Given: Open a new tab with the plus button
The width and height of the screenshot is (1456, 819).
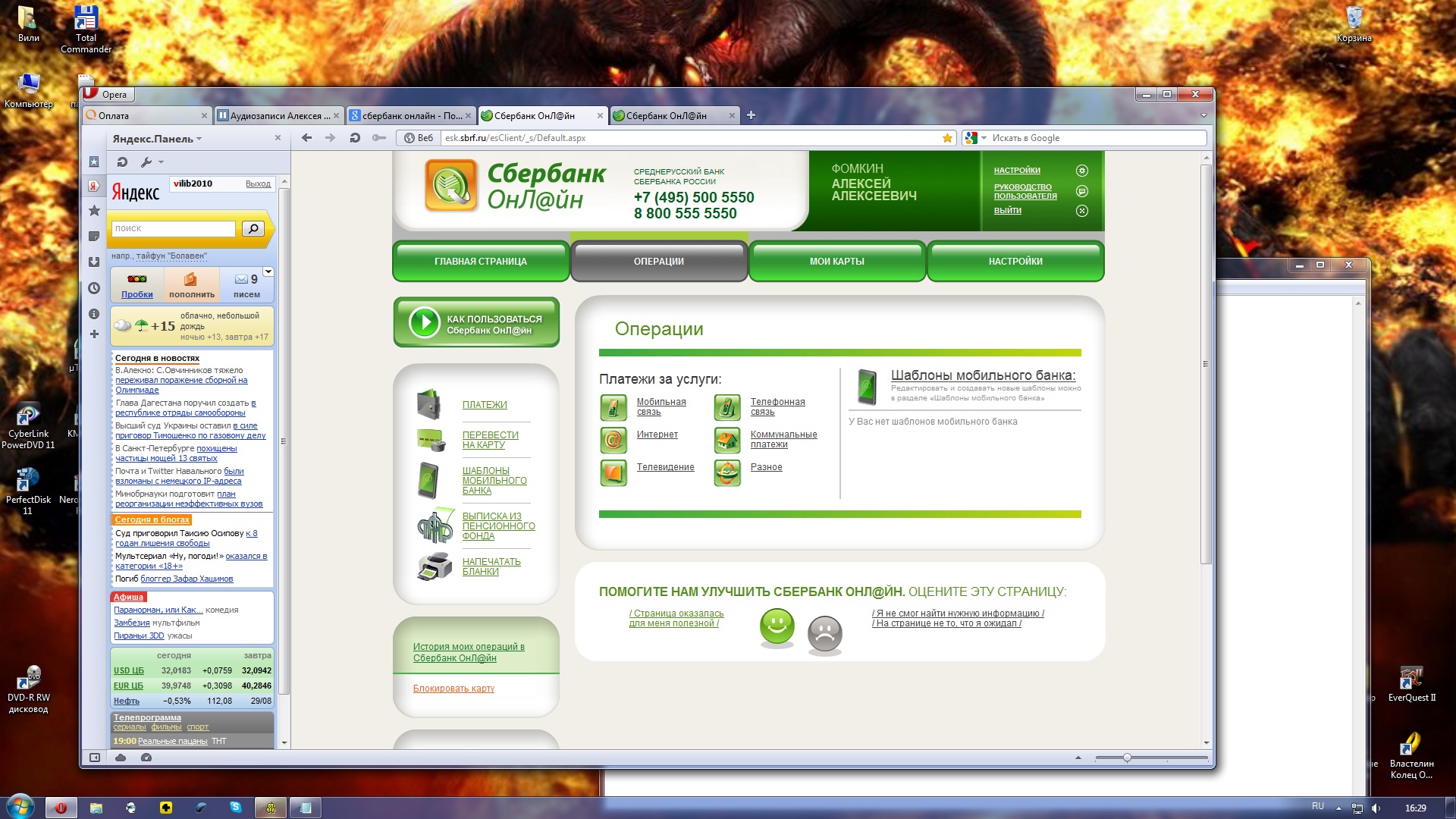Looking at the screenshot, I should [751, 115].
